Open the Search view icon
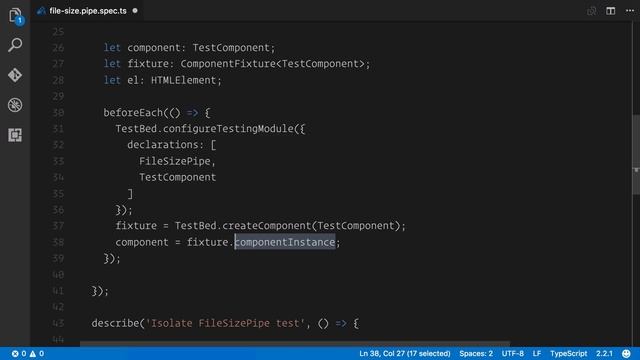The width and height of the screenshot is (640, 360). (x=15, y=45)
